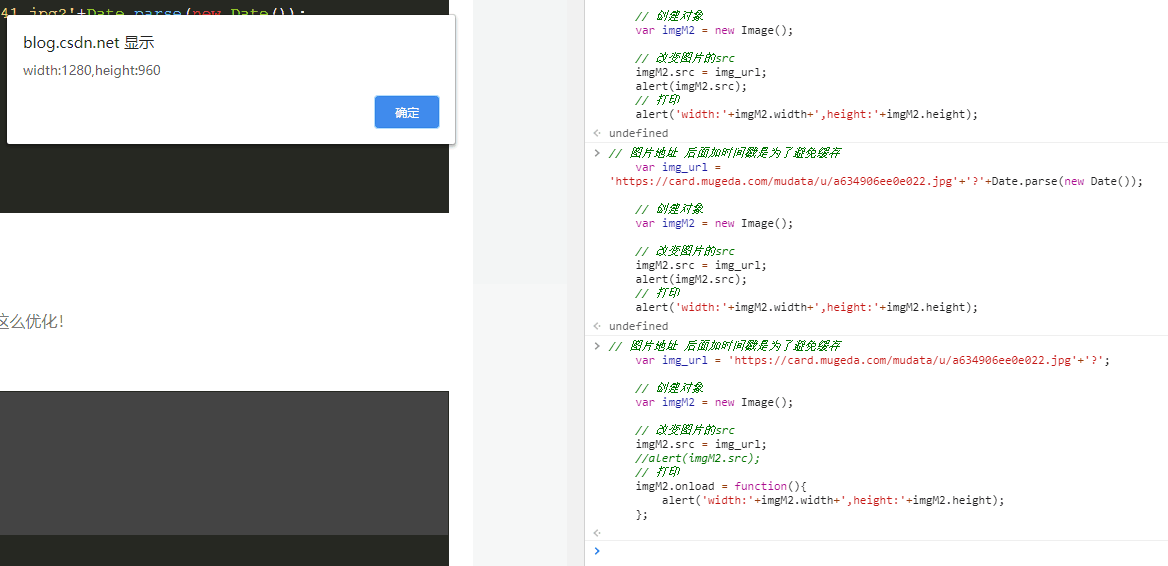Click the alert line inside the onload function
The width and height of the screenshot is (1168, 566).
click(833, 500)
